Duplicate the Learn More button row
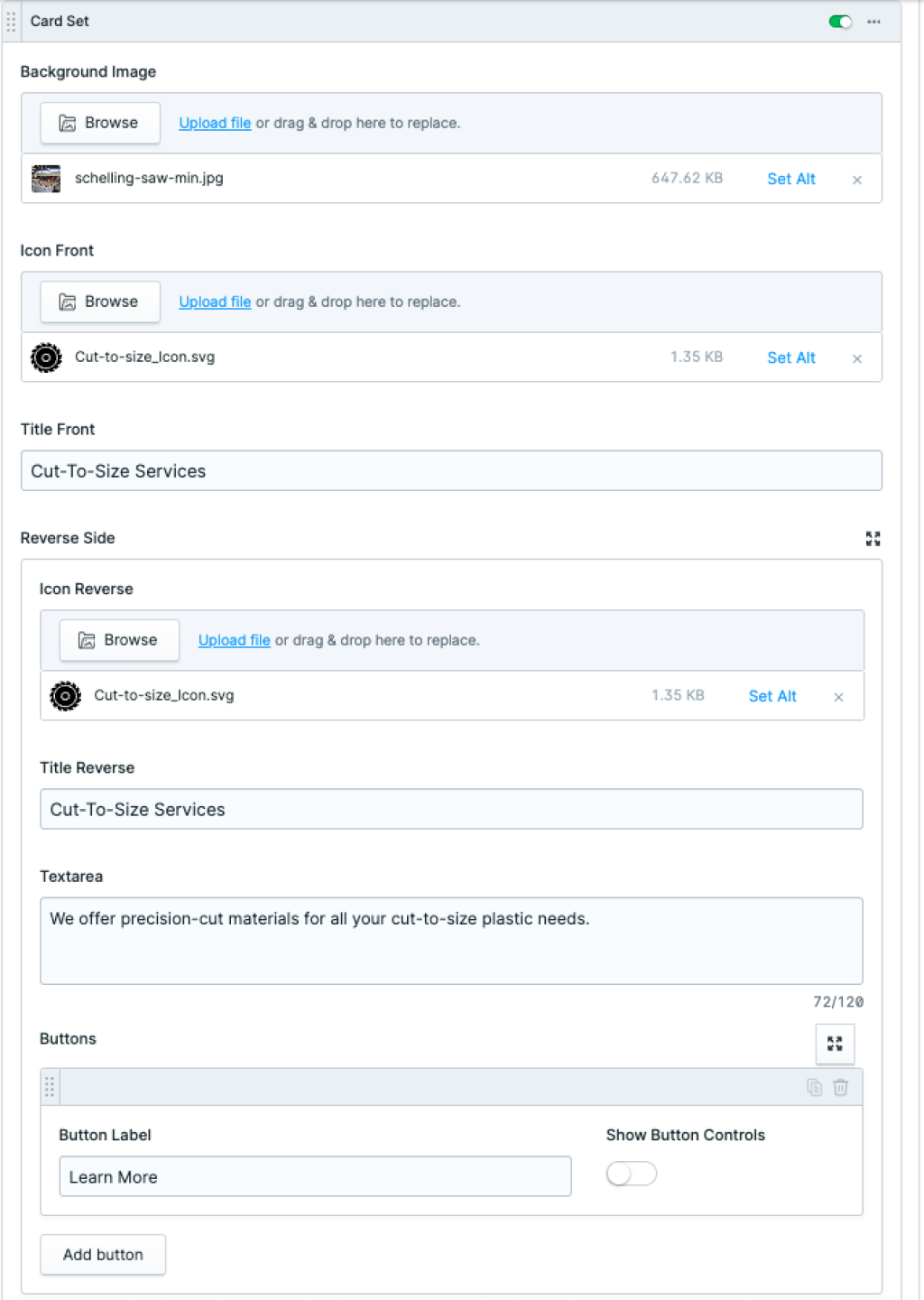This screenshot has width=924, height=1300. tap(814, 1088)
